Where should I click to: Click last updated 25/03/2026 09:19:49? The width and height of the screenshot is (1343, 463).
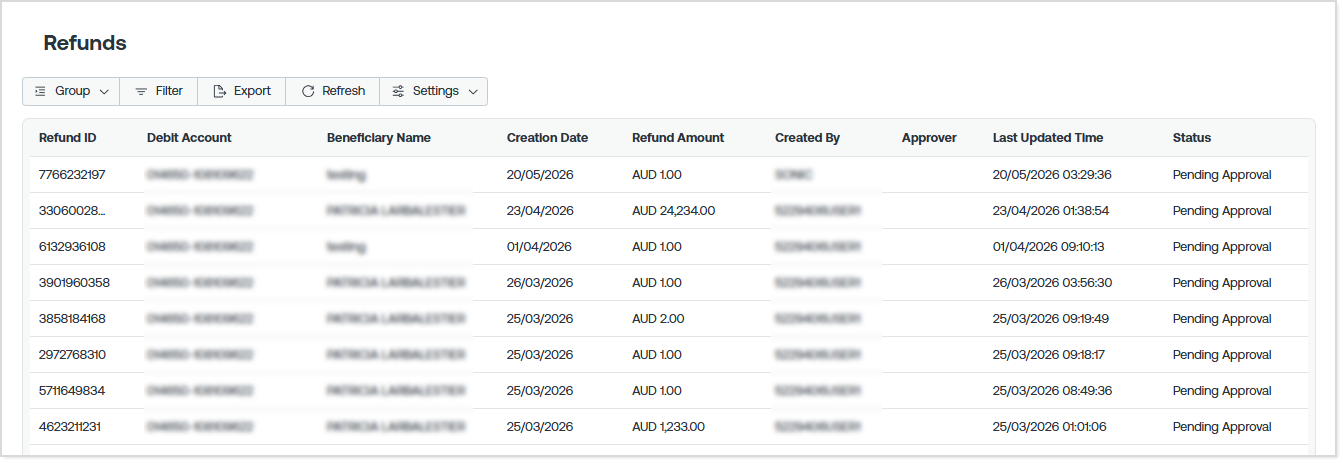pos(1051,319)
